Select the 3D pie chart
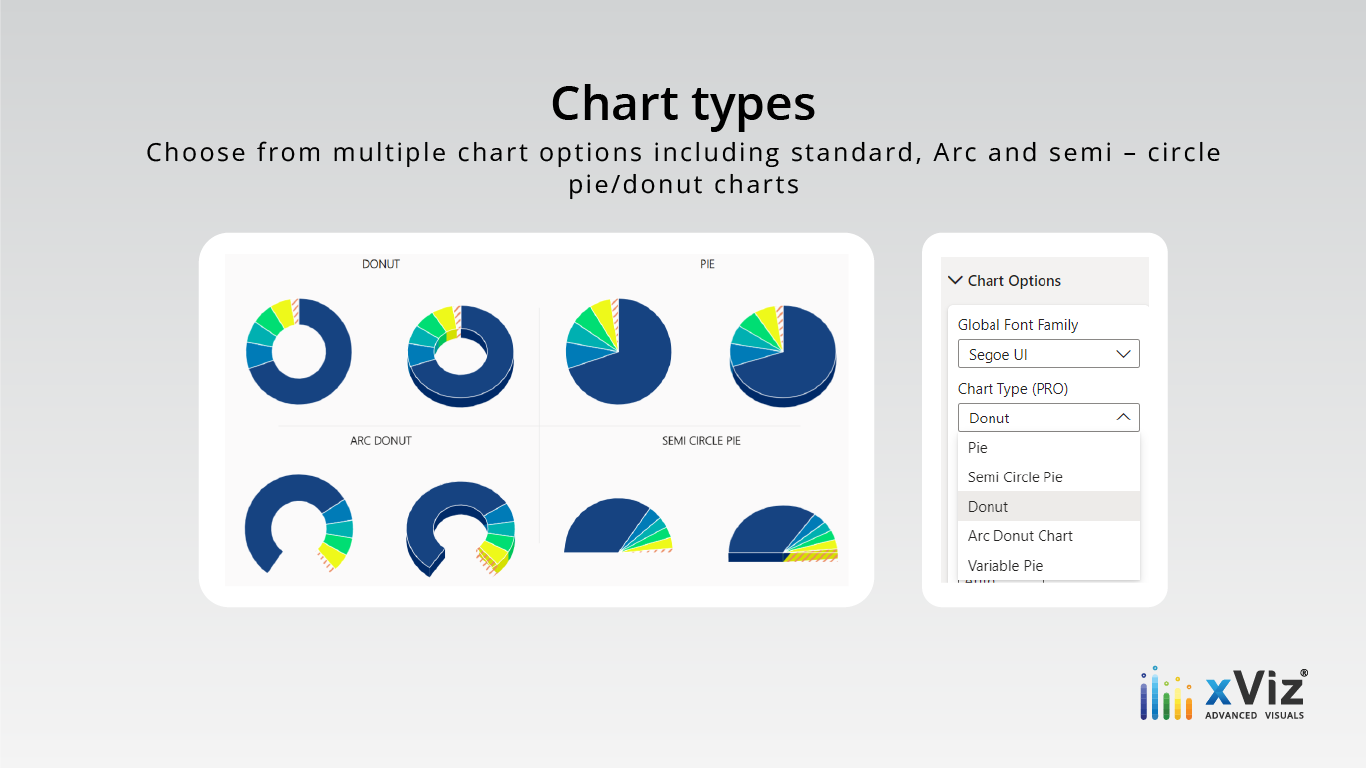1366x768 pixels. coord(783,353)
